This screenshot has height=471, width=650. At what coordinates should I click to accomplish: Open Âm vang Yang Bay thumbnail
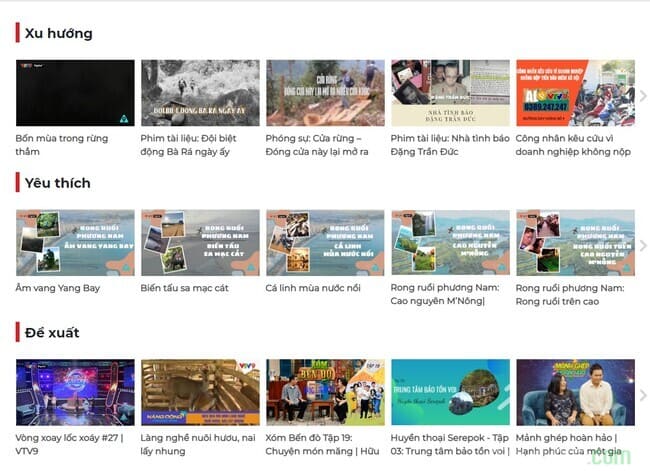coord(75,243)
